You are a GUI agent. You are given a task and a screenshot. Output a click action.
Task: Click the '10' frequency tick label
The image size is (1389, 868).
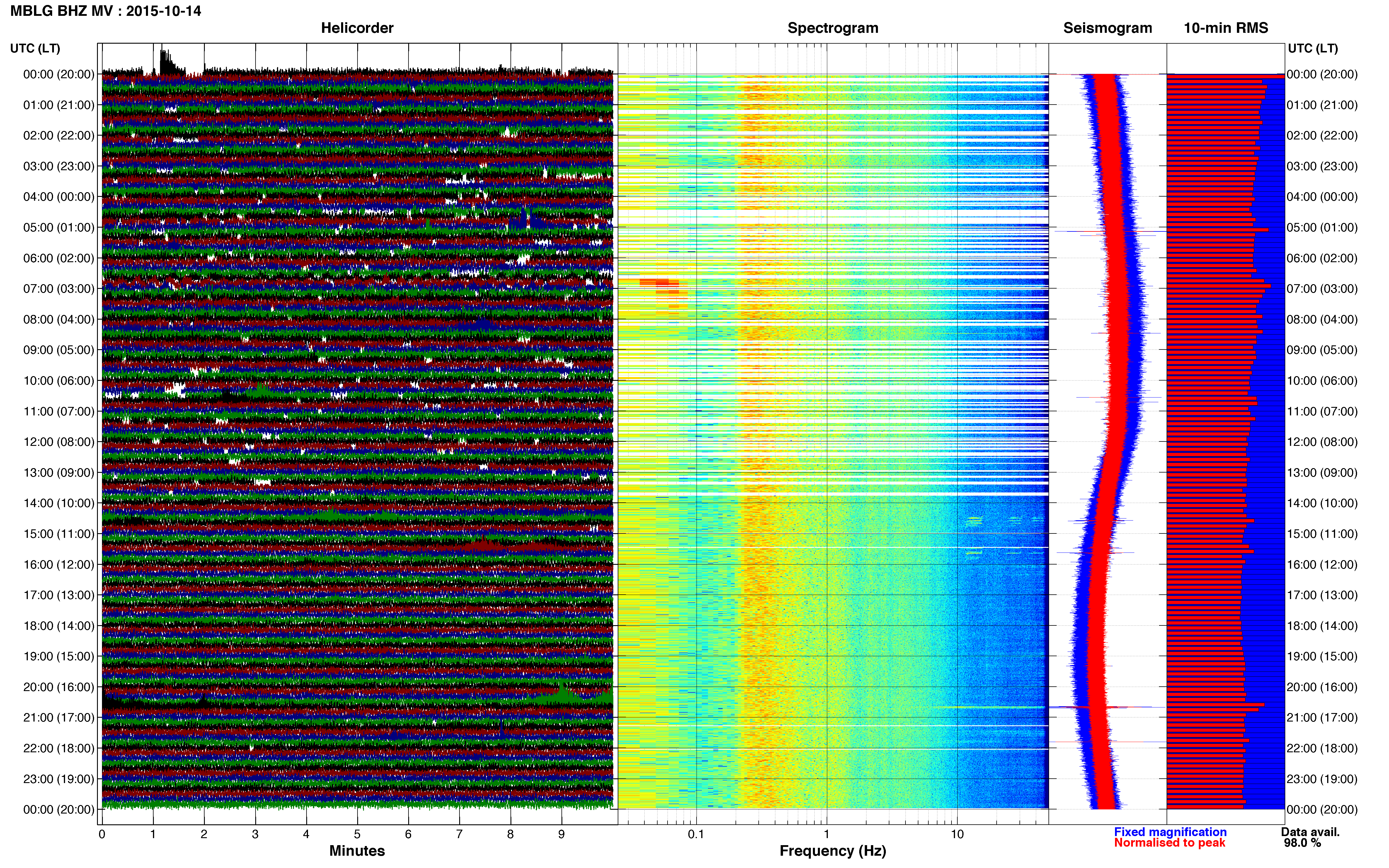coord(957,834)
